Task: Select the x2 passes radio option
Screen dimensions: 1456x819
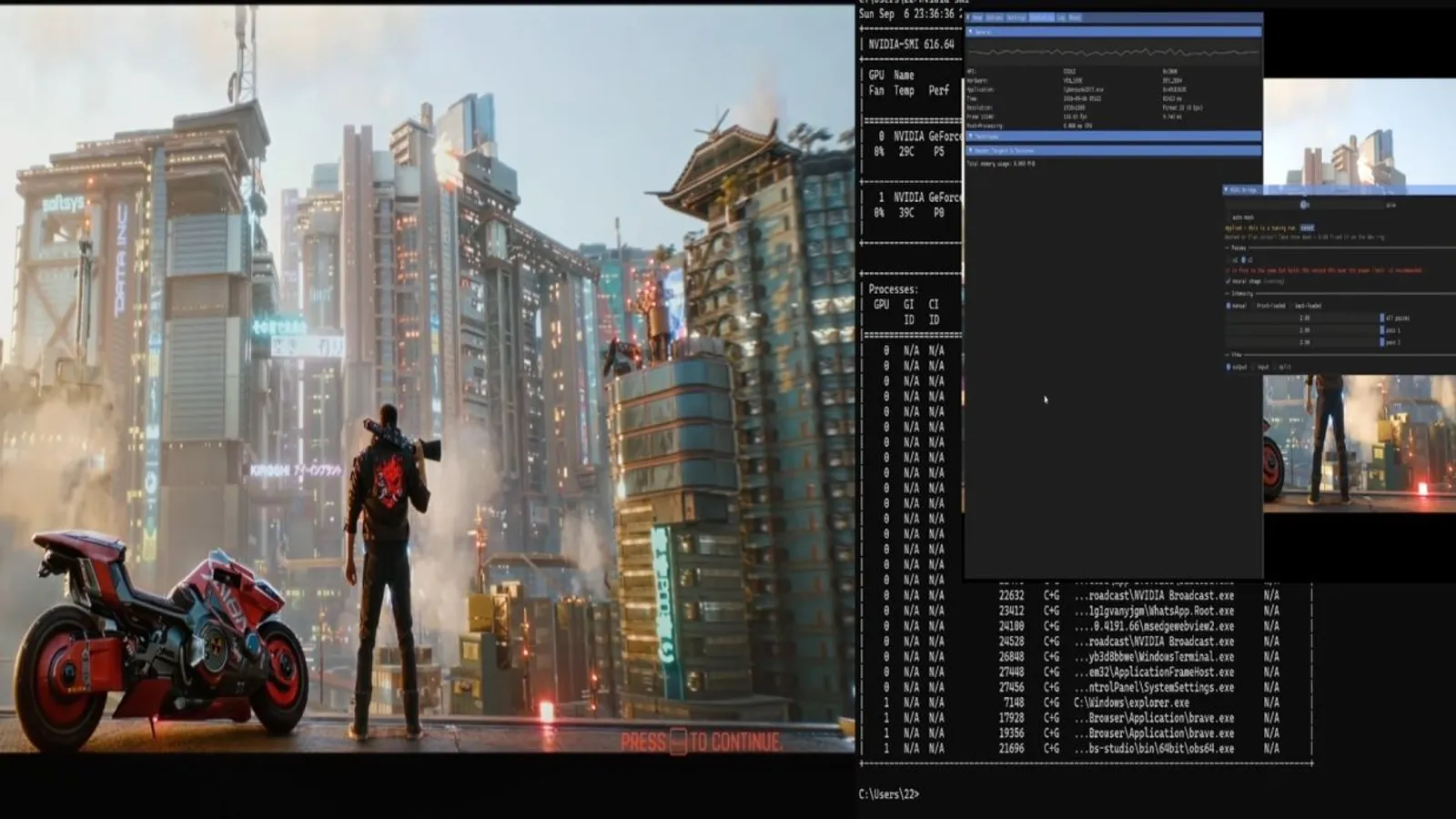Action: tap(1243, 260)
